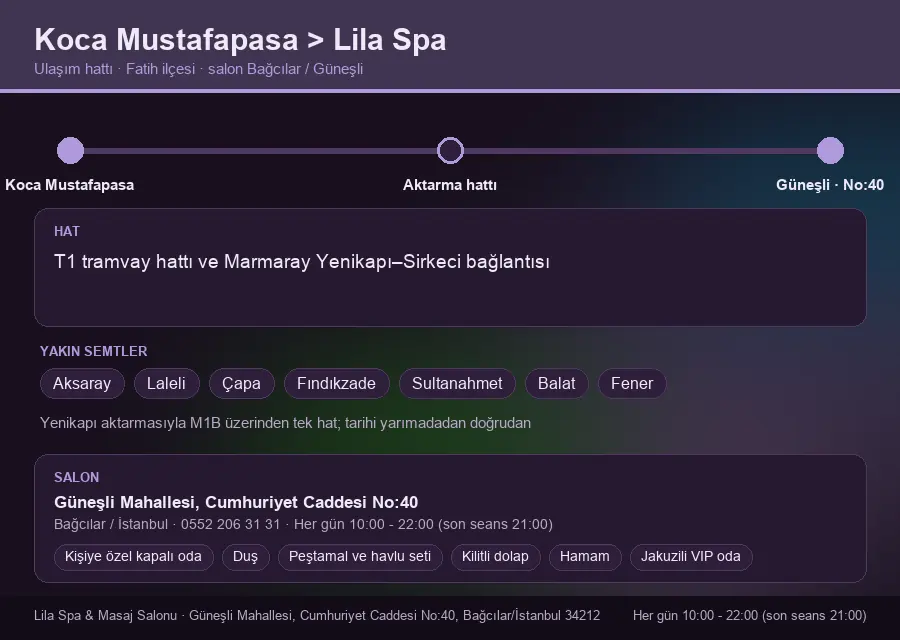Select the Sultanahmet neighborhood chip
The image size is (900, 640).
point(457,383)
